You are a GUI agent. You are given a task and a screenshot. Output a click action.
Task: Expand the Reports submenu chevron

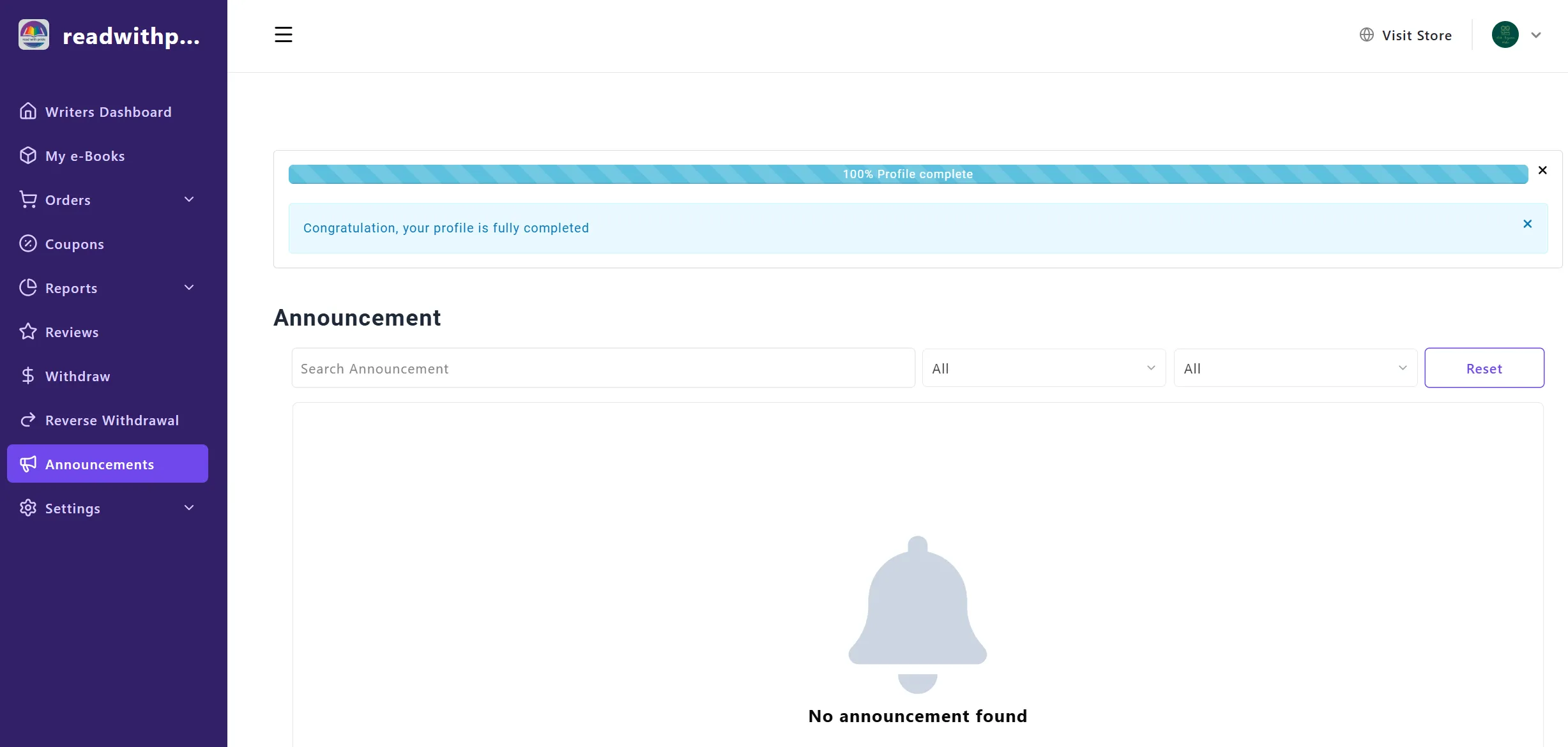click(x=189, y=288)
